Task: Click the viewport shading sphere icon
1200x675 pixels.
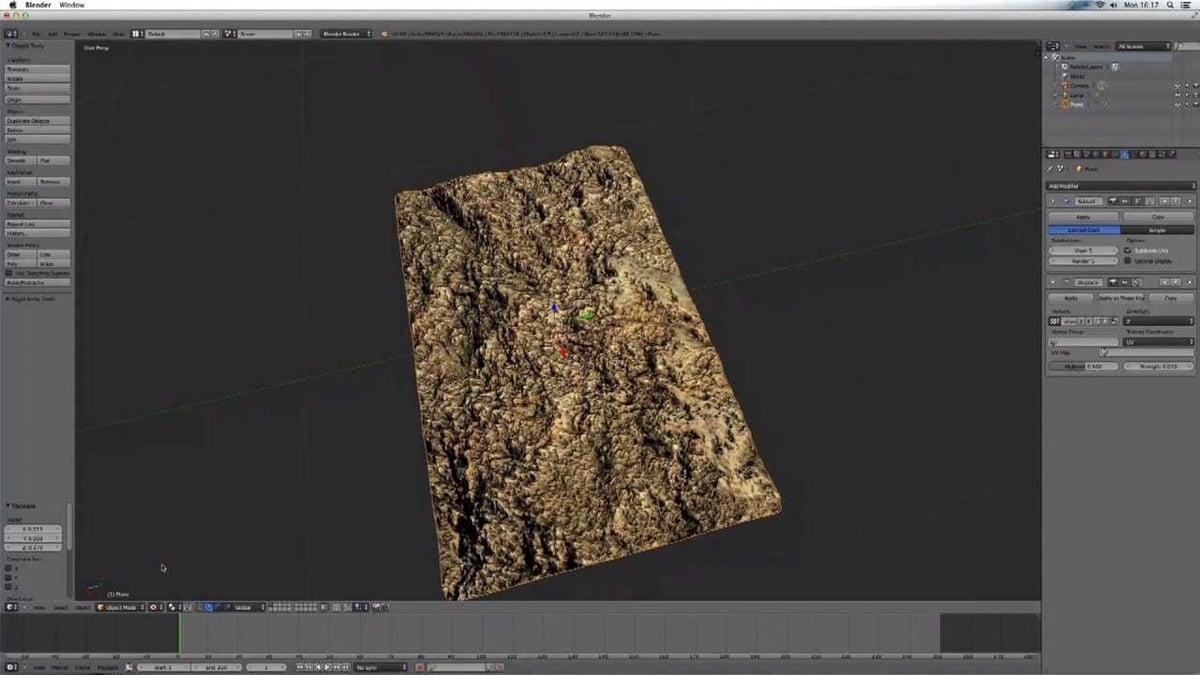Action: click(x=171, y=607)
